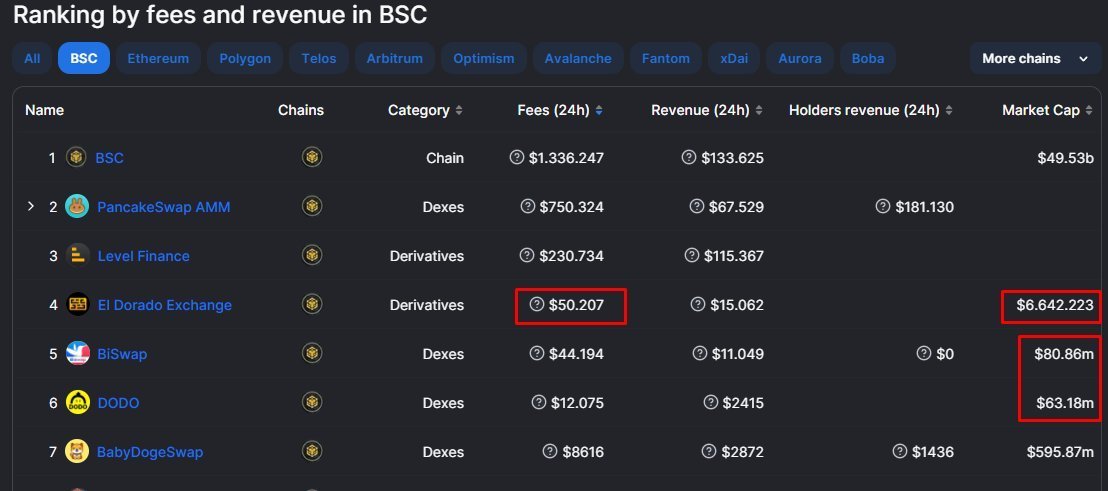Viewport: 1108px width, 491px height.
Task: Click the DODO yellow logo icon
Action: 78,403
